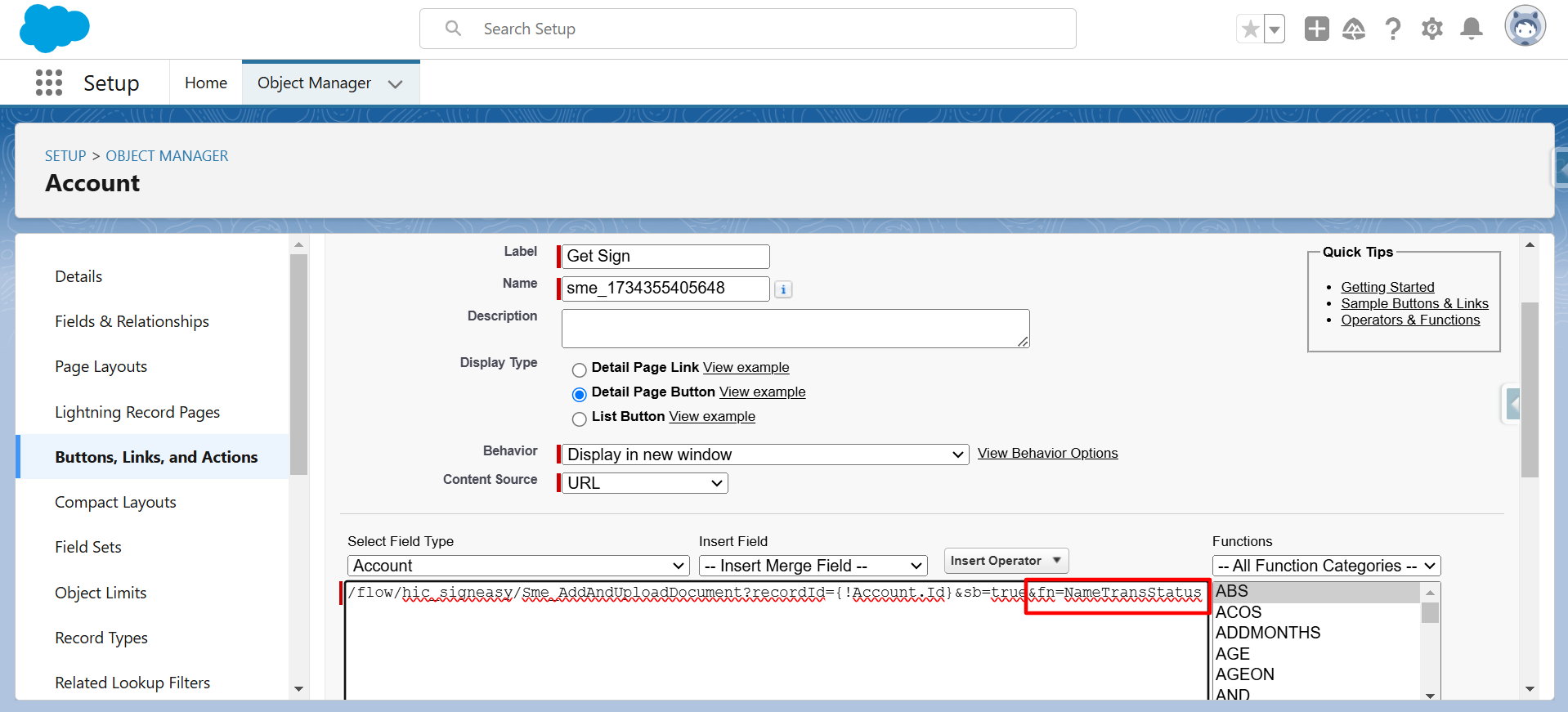
Task: Open Sample Buttons & Links quick tip
Action: pos(1414,303)
